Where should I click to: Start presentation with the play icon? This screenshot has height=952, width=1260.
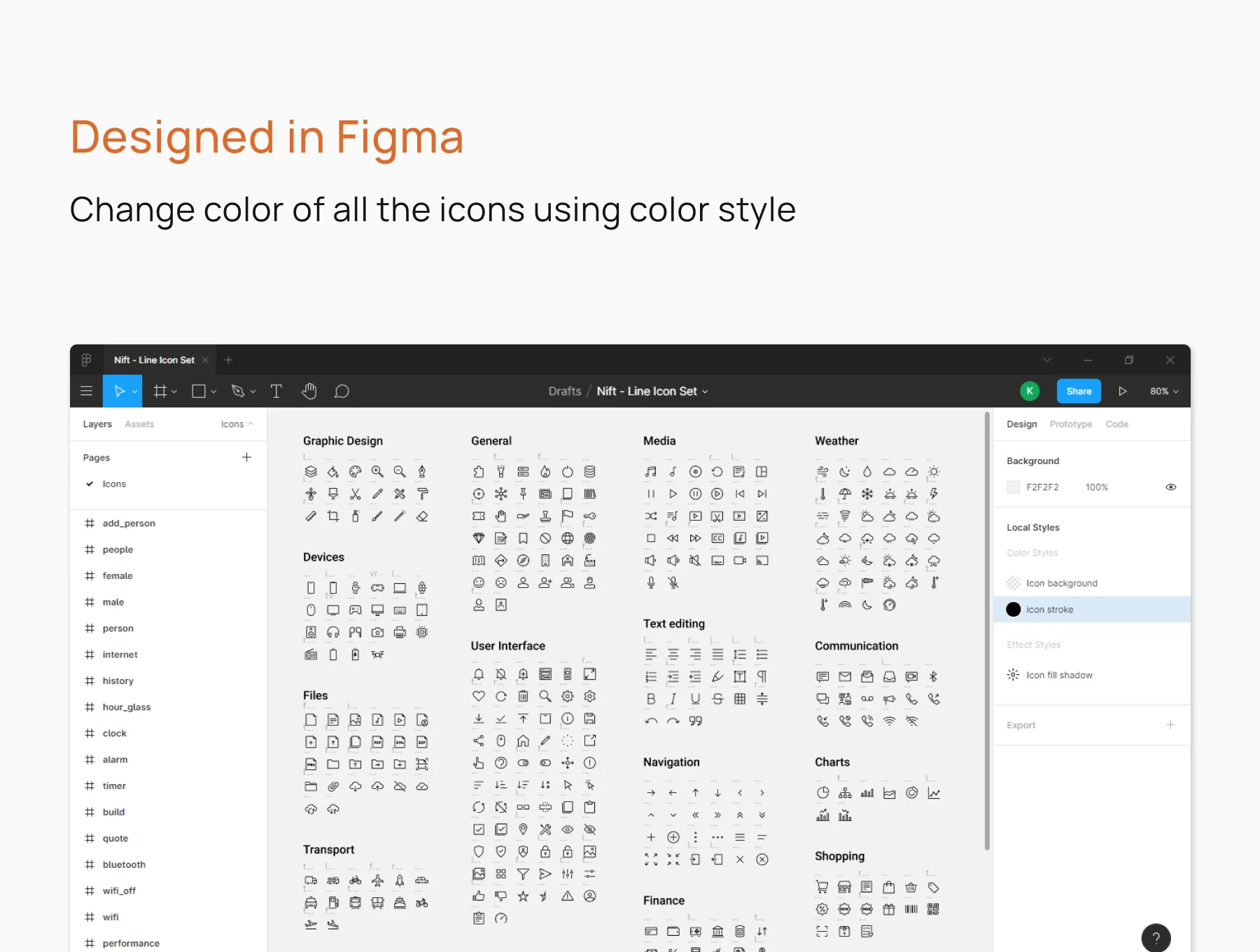coord(1122,391)
